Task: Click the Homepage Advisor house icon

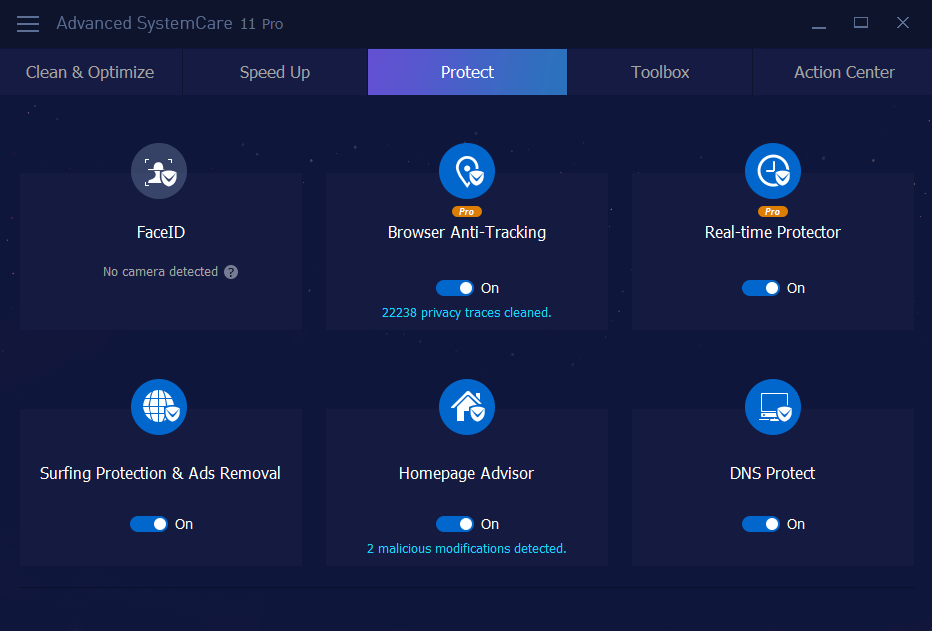Action: tap(467, 407)
